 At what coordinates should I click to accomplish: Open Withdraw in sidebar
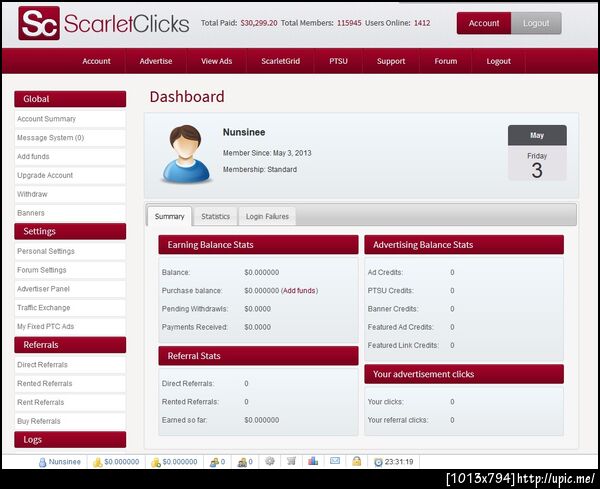coord(70,194)
